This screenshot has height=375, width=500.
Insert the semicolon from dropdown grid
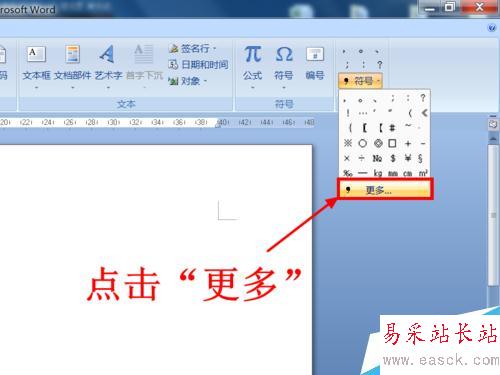point(393,98)
